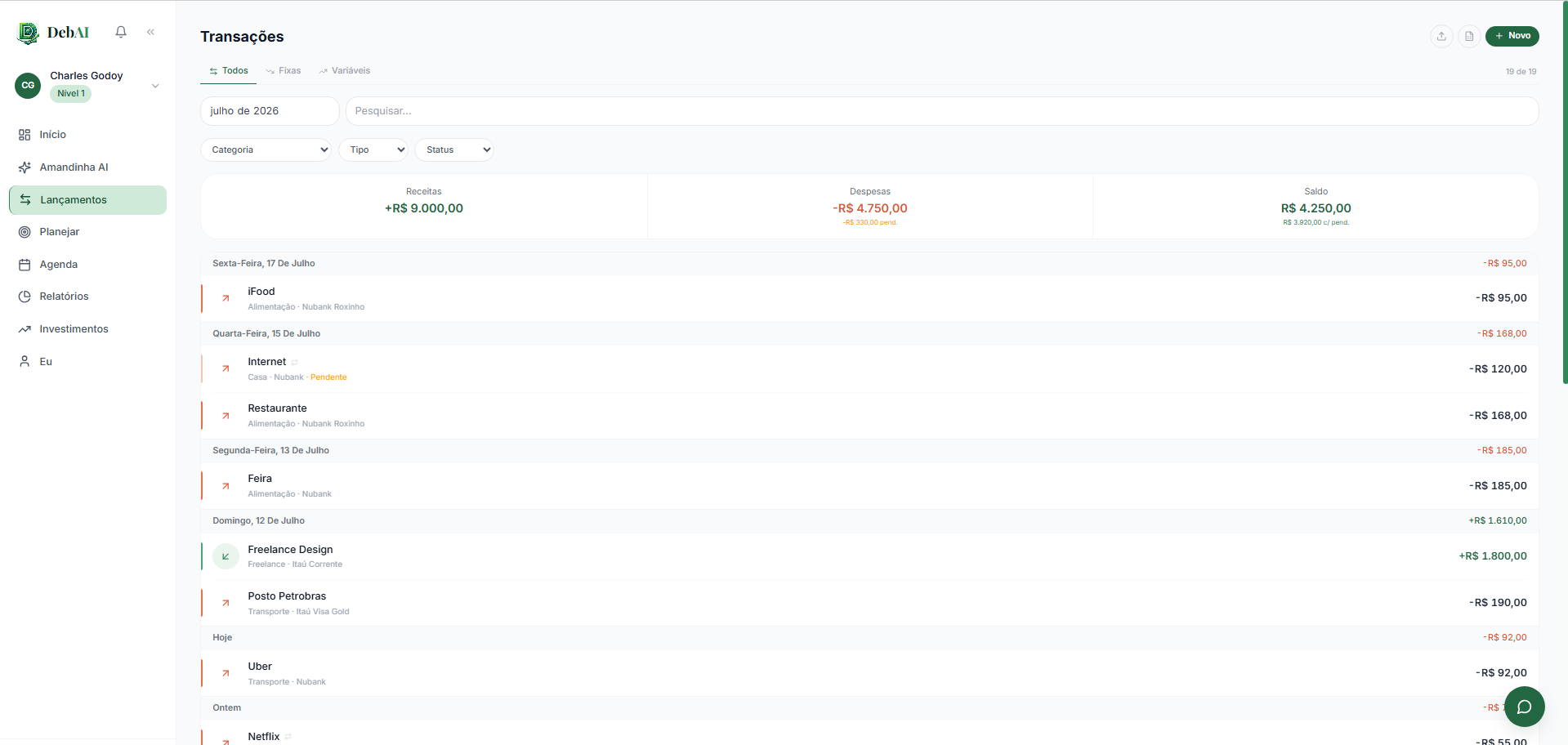The width and height of the screenshot is (1568, 745).
Task: Click the iFood expense arrow icon
Action: (x=226, y=299)
